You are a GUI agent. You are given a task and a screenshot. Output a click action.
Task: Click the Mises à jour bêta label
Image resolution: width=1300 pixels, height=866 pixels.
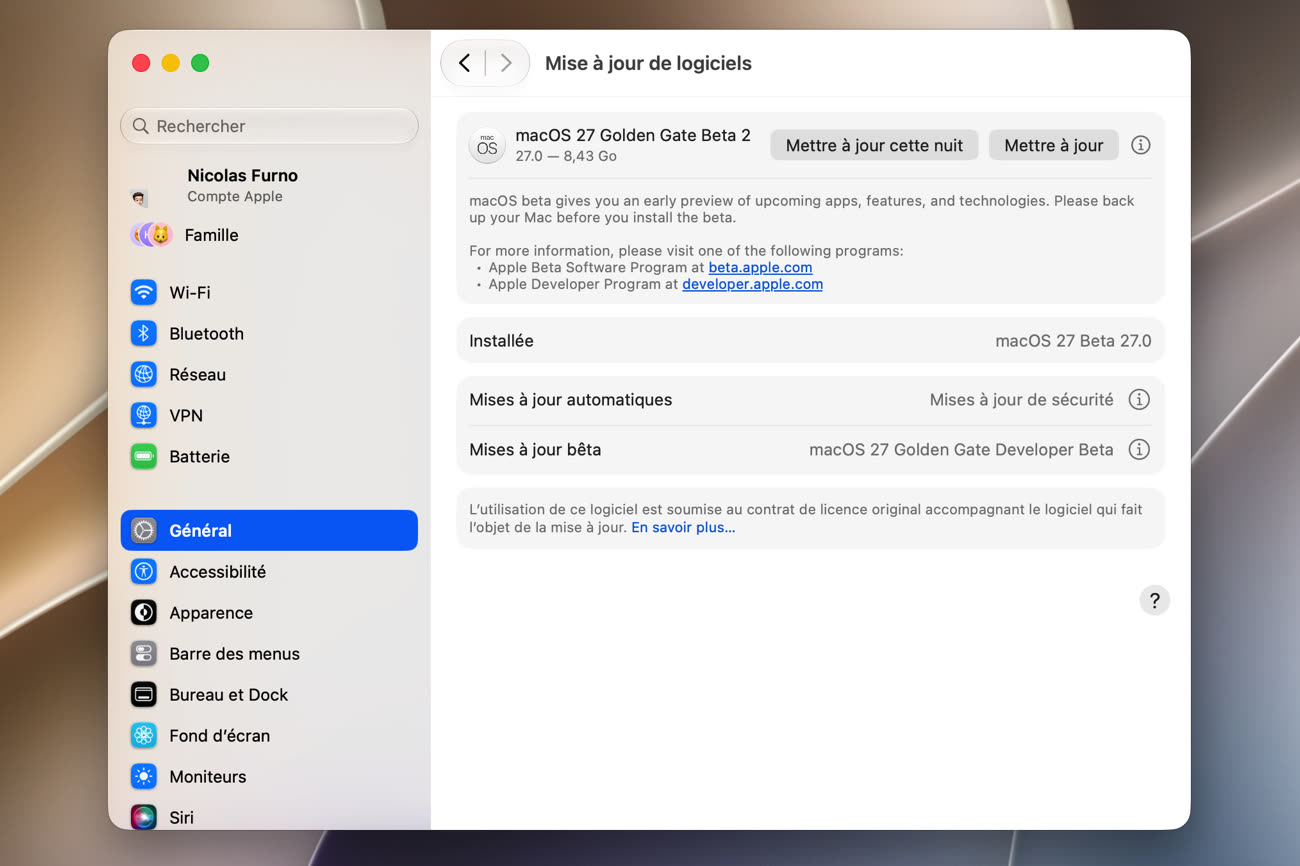point(535,449)
